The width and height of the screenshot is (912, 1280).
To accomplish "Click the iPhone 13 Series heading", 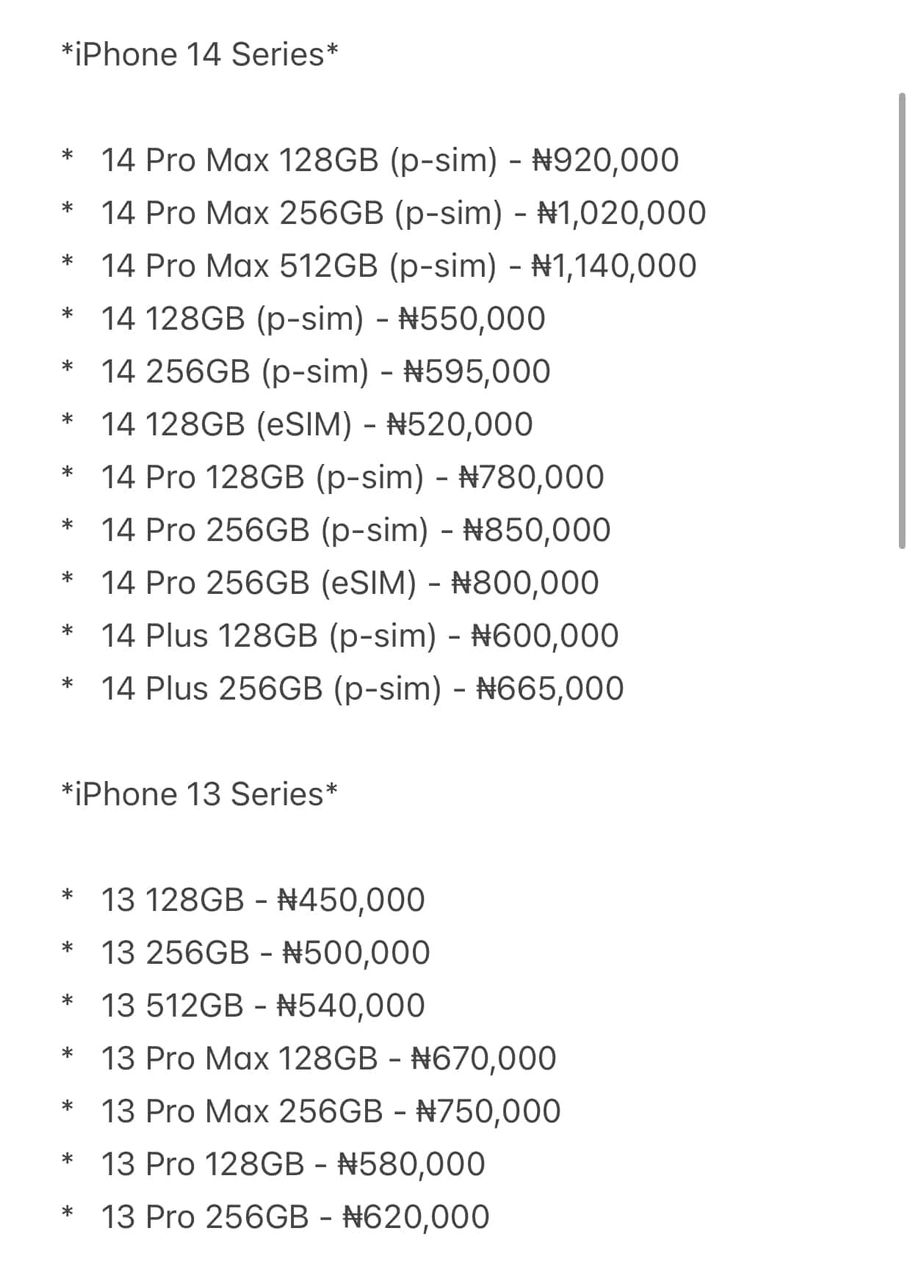I will 200,794.
